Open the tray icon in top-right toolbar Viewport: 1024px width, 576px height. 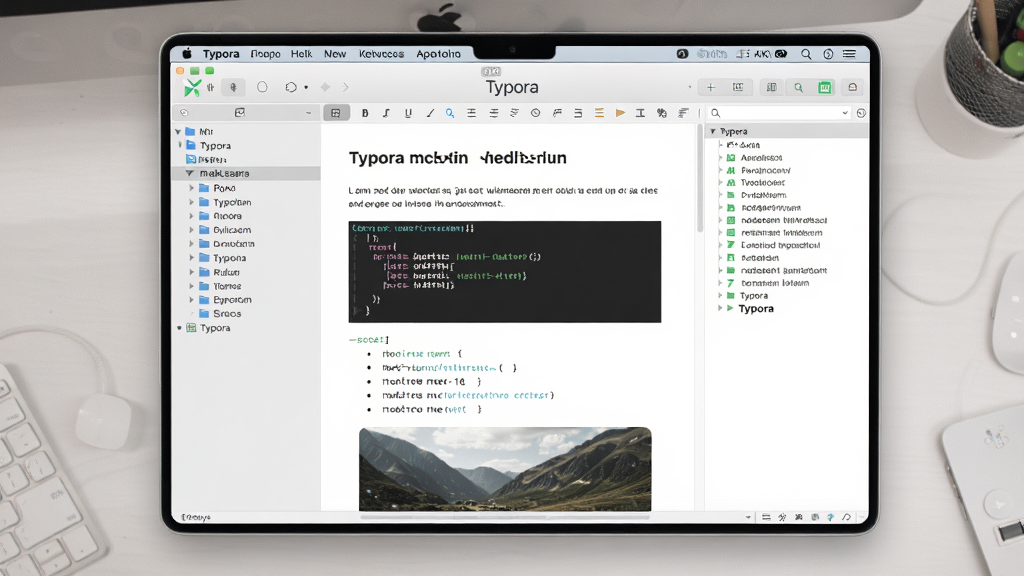click(852, 88)
